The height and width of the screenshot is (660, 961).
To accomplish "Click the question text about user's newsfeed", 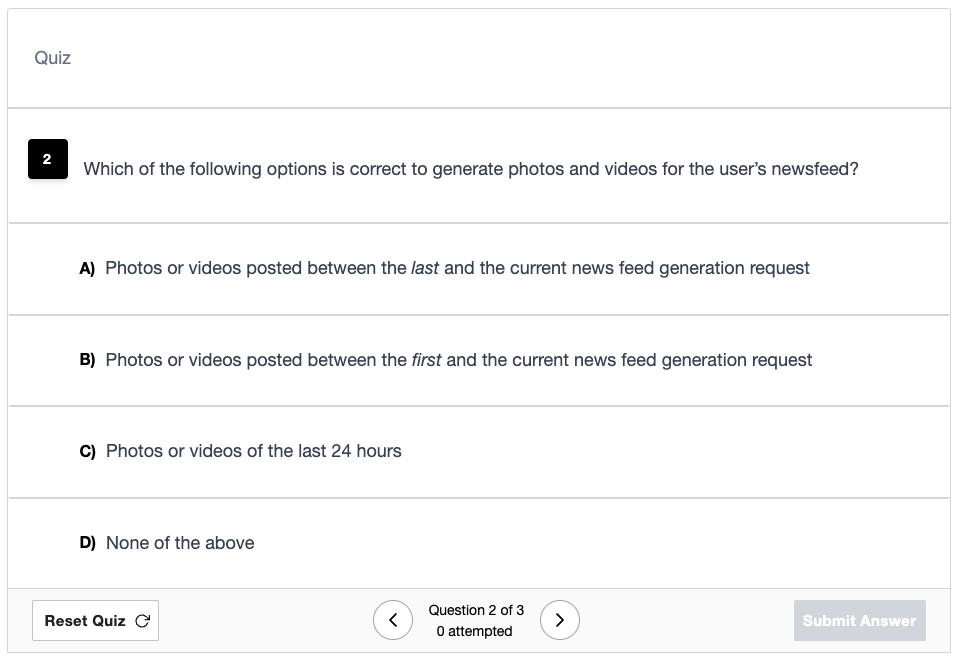I will tap(471, 169).
